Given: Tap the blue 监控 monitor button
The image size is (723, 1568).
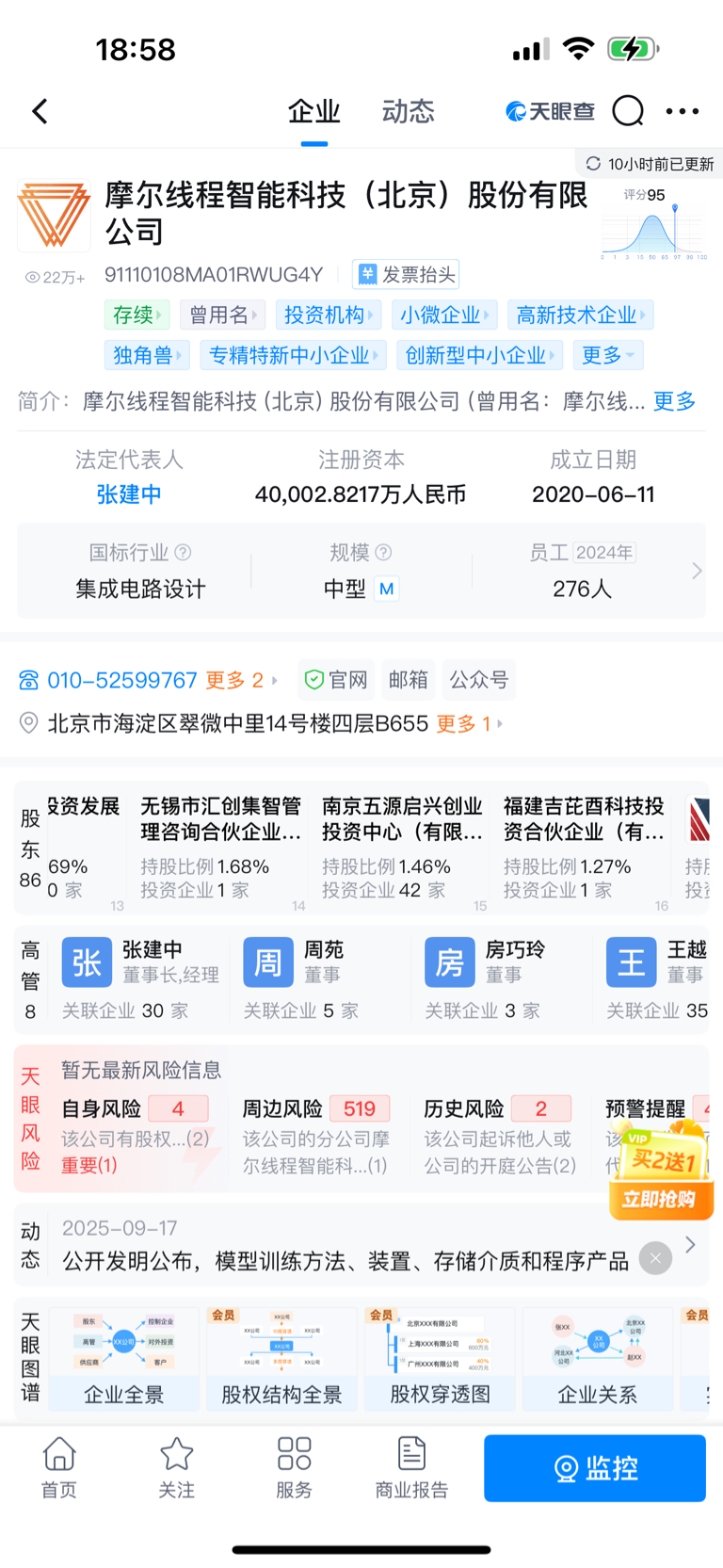Looking at the screenshot, I should click(595, 1468).
